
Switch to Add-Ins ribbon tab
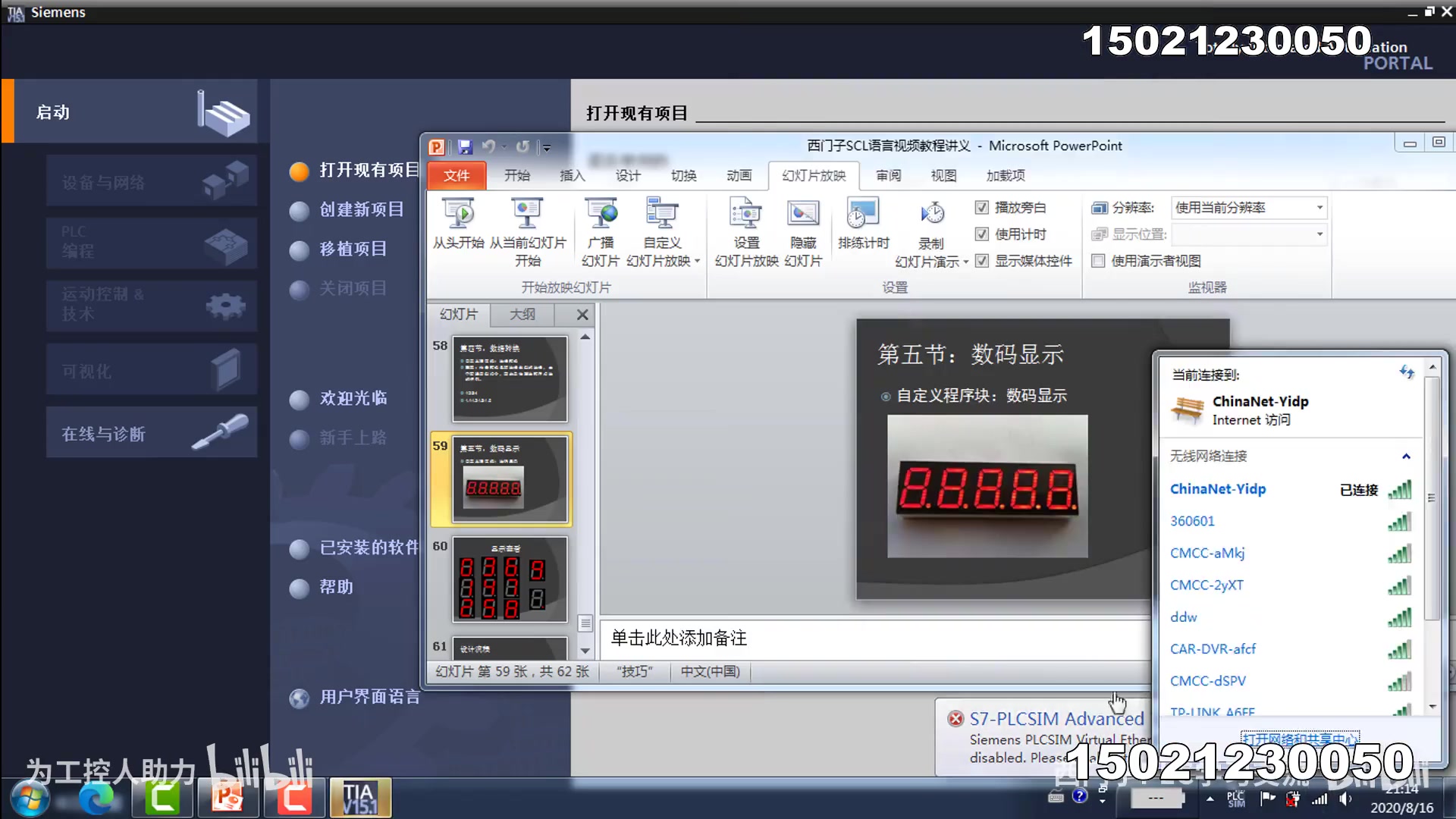(x=1006, y=175)
